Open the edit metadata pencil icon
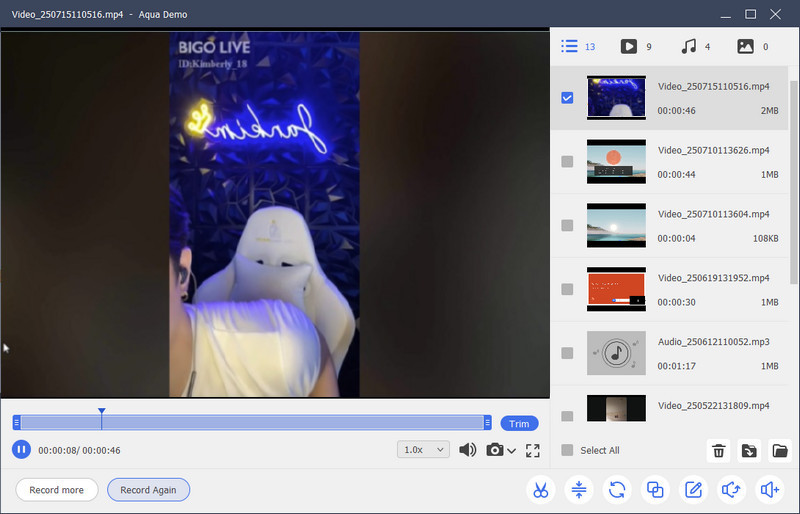This screenshot has height=514, width=800. pyautogui.click(x=692, y=490)
